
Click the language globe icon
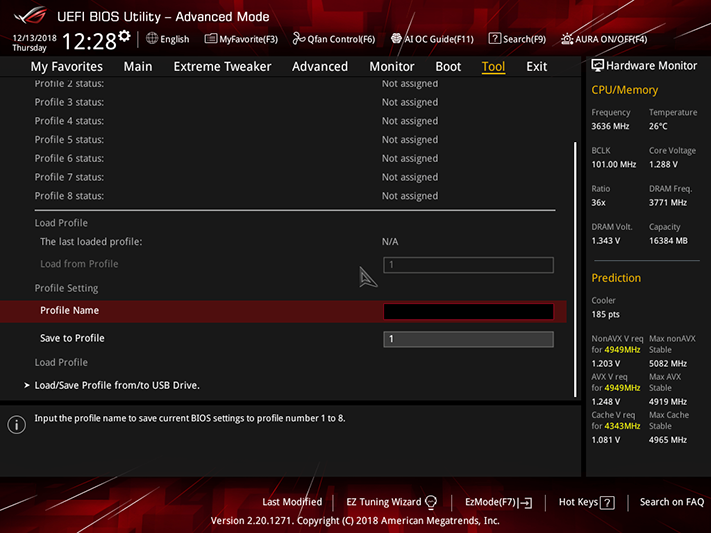tap(152, 39)
